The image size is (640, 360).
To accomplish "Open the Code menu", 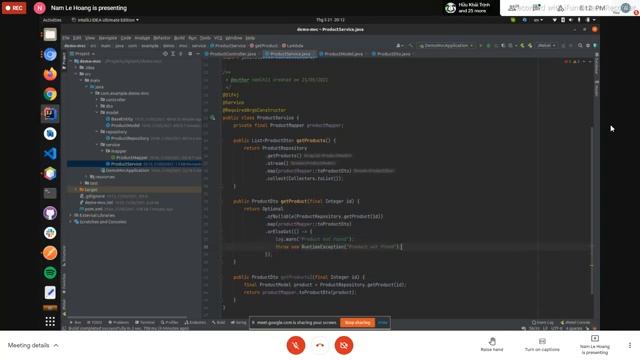I will [126, 38].
